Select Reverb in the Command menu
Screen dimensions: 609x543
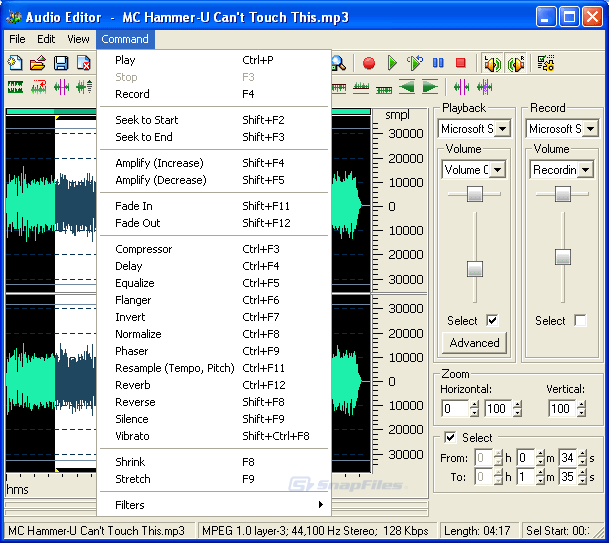(x=214, y=385)
